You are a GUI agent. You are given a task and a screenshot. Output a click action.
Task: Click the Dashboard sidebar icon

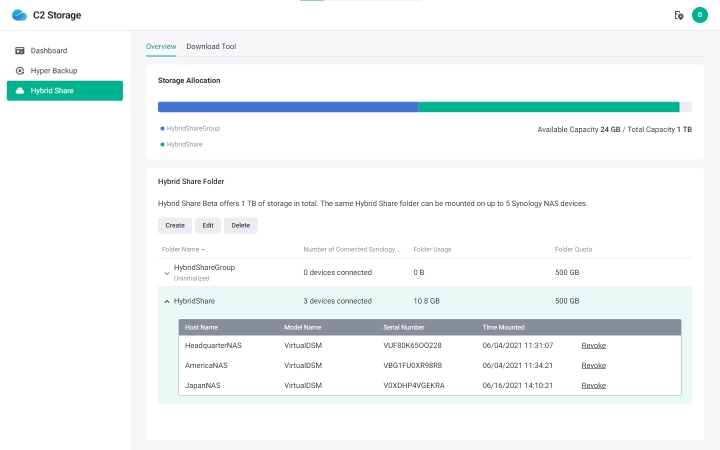click(20, 51)
